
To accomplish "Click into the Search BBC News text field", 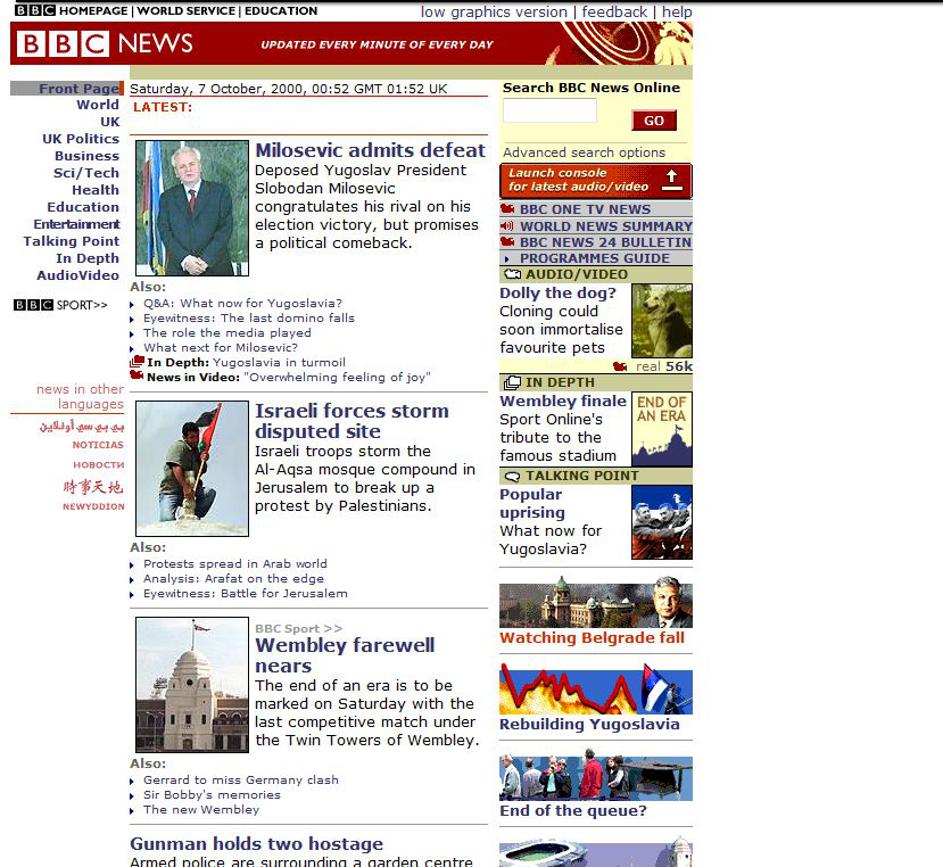I will point(550,111).
